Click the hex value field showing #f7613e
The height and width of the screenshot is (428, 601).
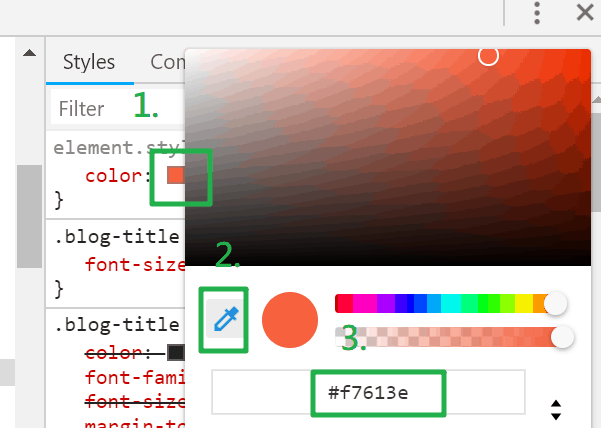(x=367, y=394)
